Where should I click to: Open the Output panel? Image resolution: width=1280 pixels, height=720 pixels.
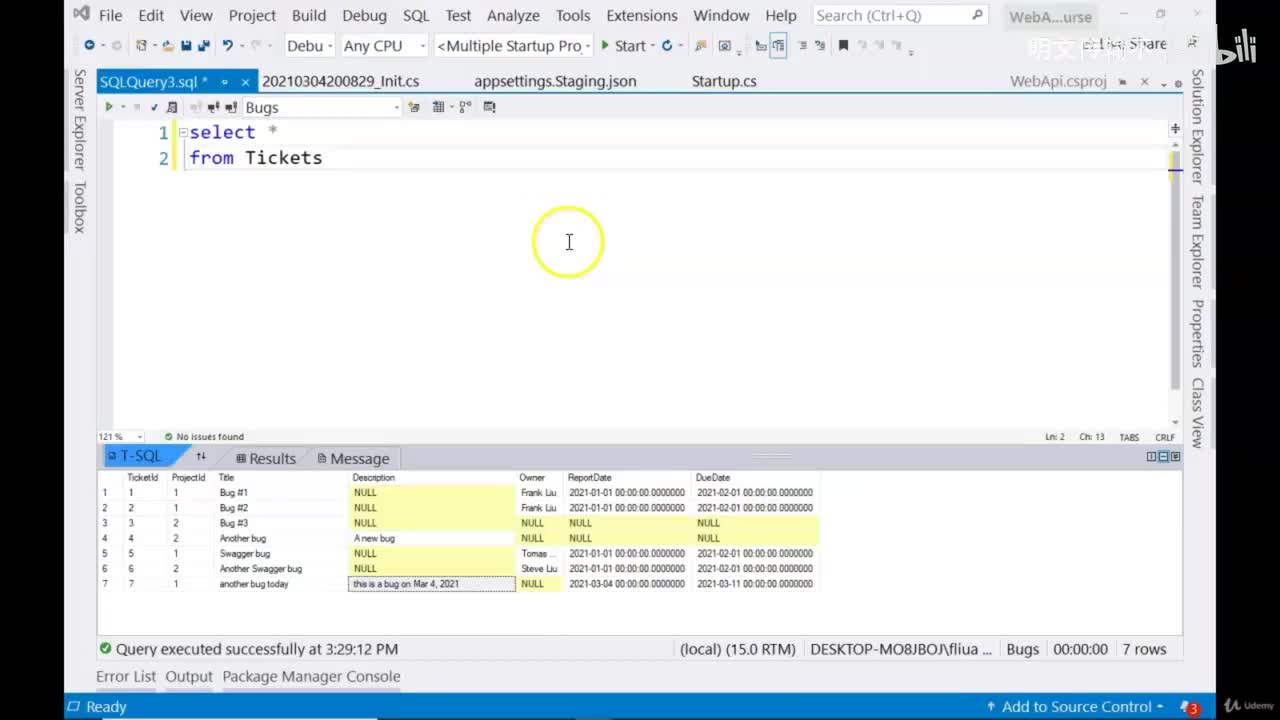189,677
